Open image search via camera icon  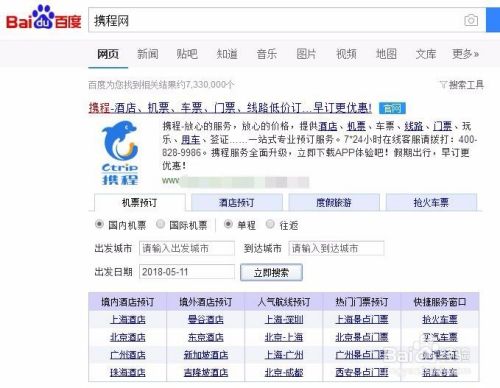point(471,20)
